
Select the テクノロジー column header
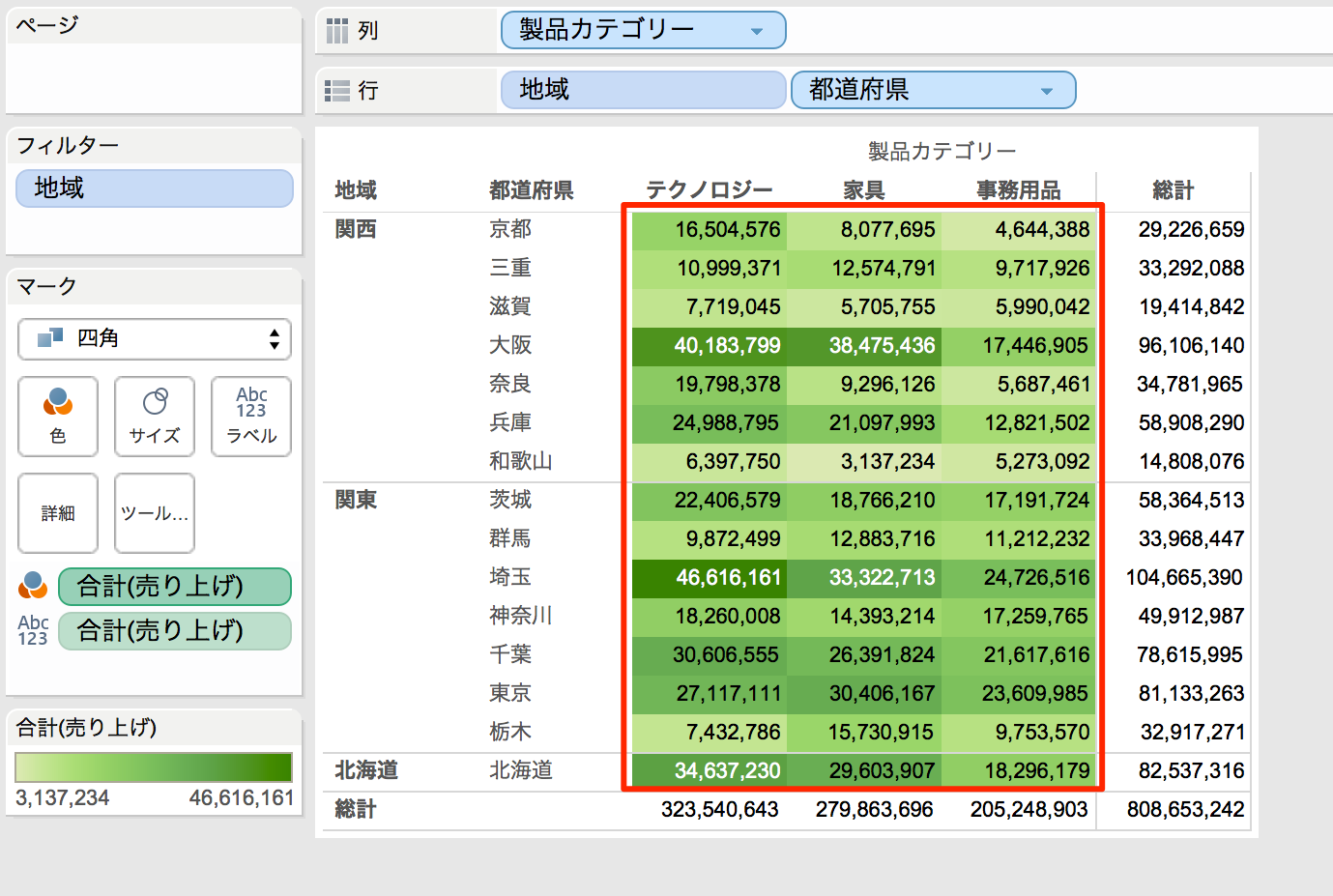(x=707, y=190)
